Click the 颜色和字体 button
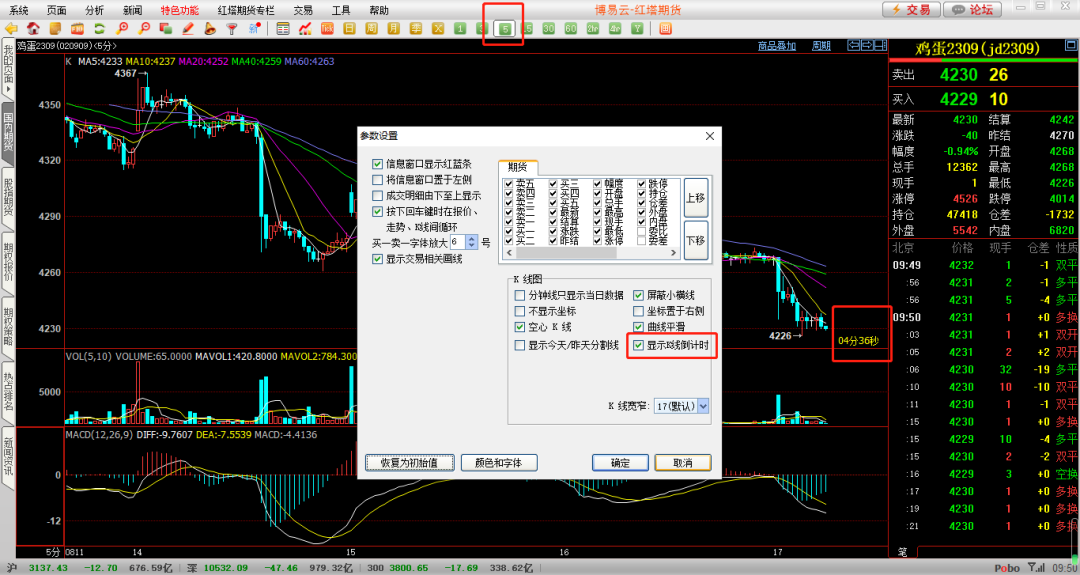1080x575 pixels. 498,463
